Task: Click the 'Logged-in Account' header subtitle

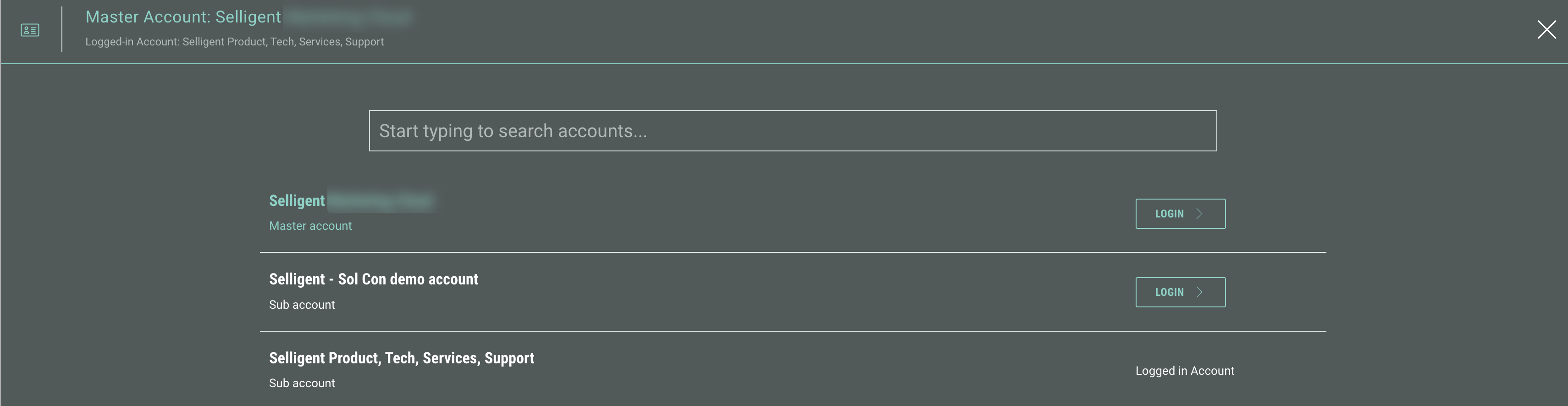Action: 234,41
